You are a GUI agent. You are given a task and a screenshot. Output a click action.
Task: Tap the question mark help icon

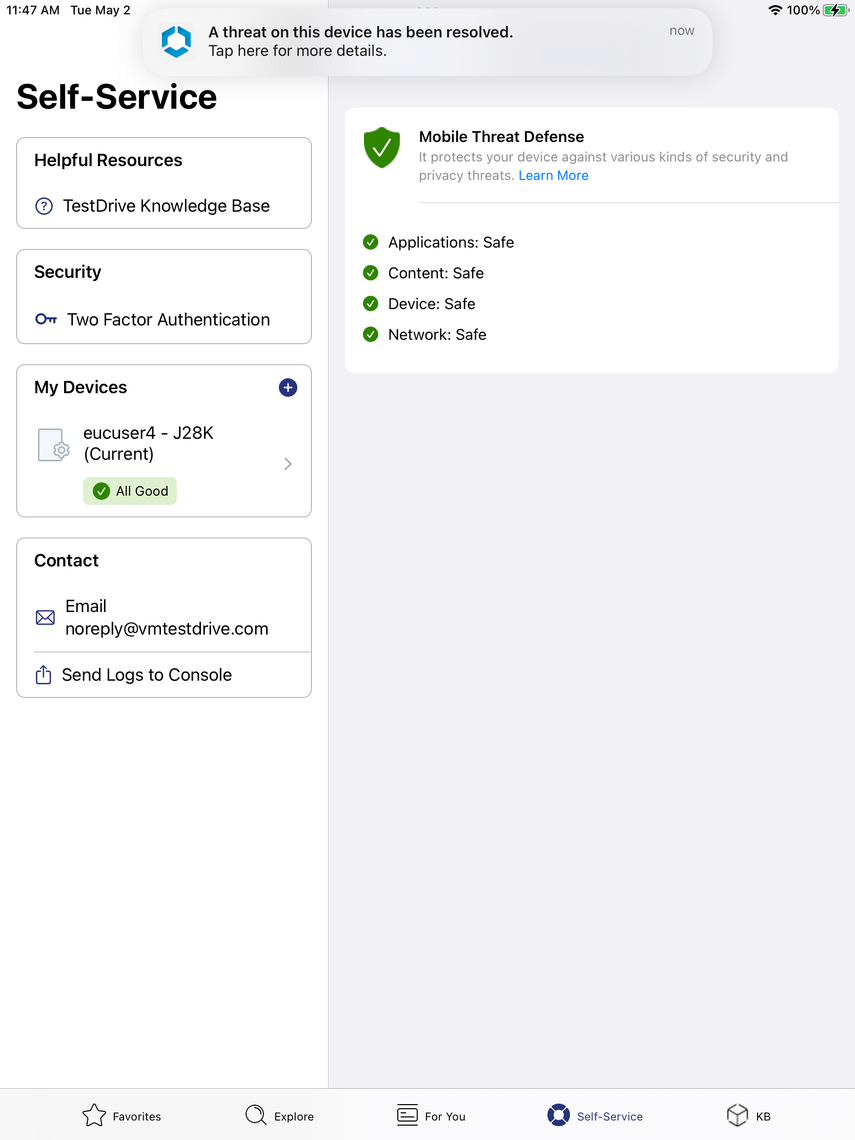click(x=44, y=206)
